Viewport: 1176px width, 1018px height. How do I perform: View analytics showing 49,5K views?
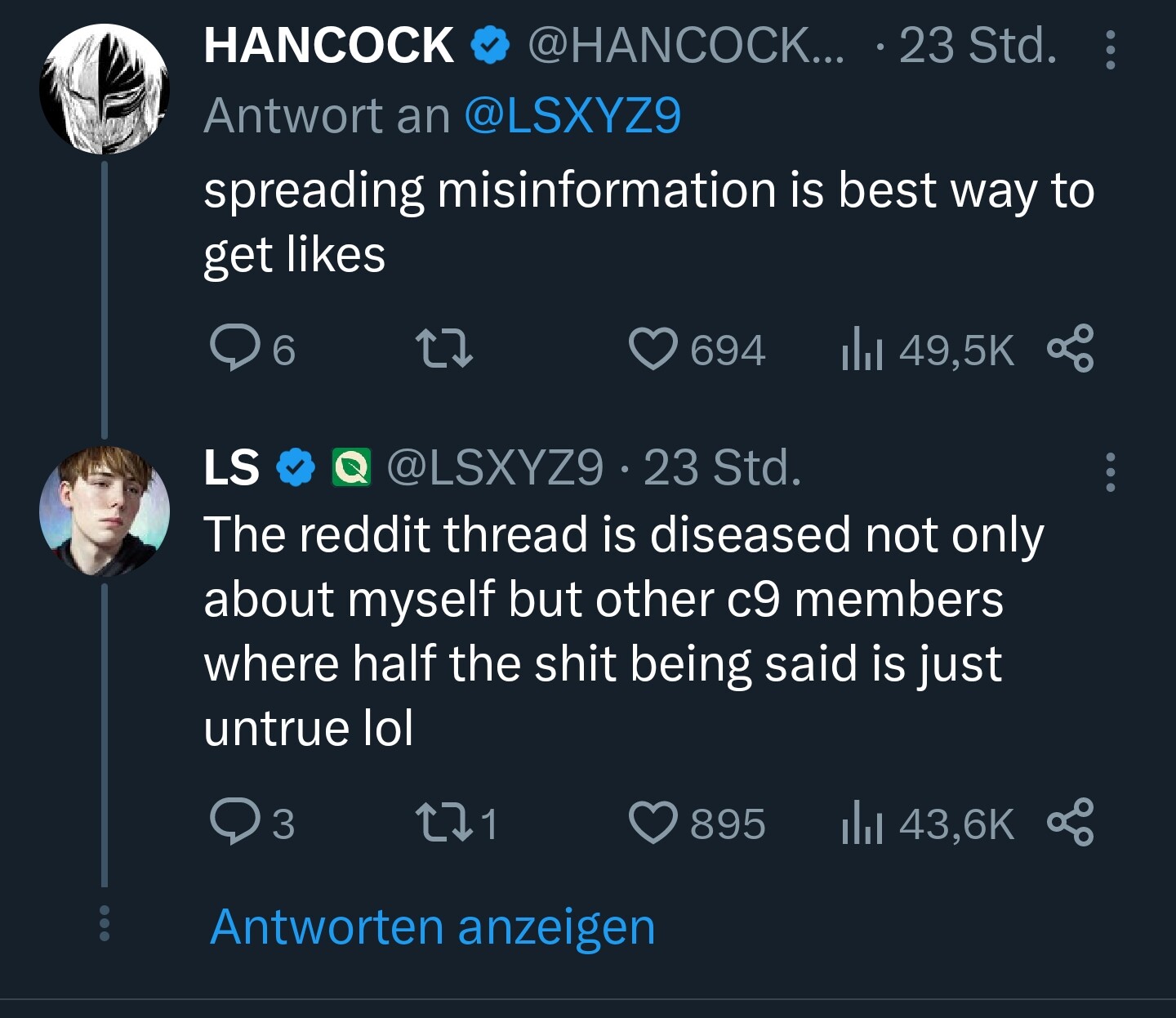929,350
